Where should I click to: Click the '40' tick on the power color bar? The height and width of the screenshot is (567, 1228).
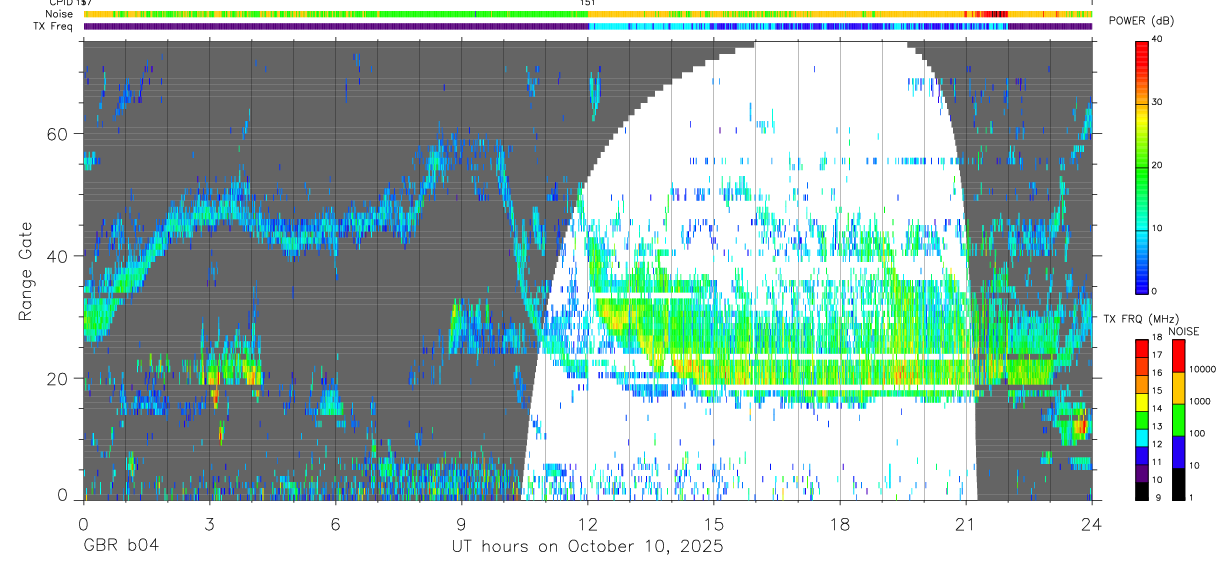pos(1158,39)
